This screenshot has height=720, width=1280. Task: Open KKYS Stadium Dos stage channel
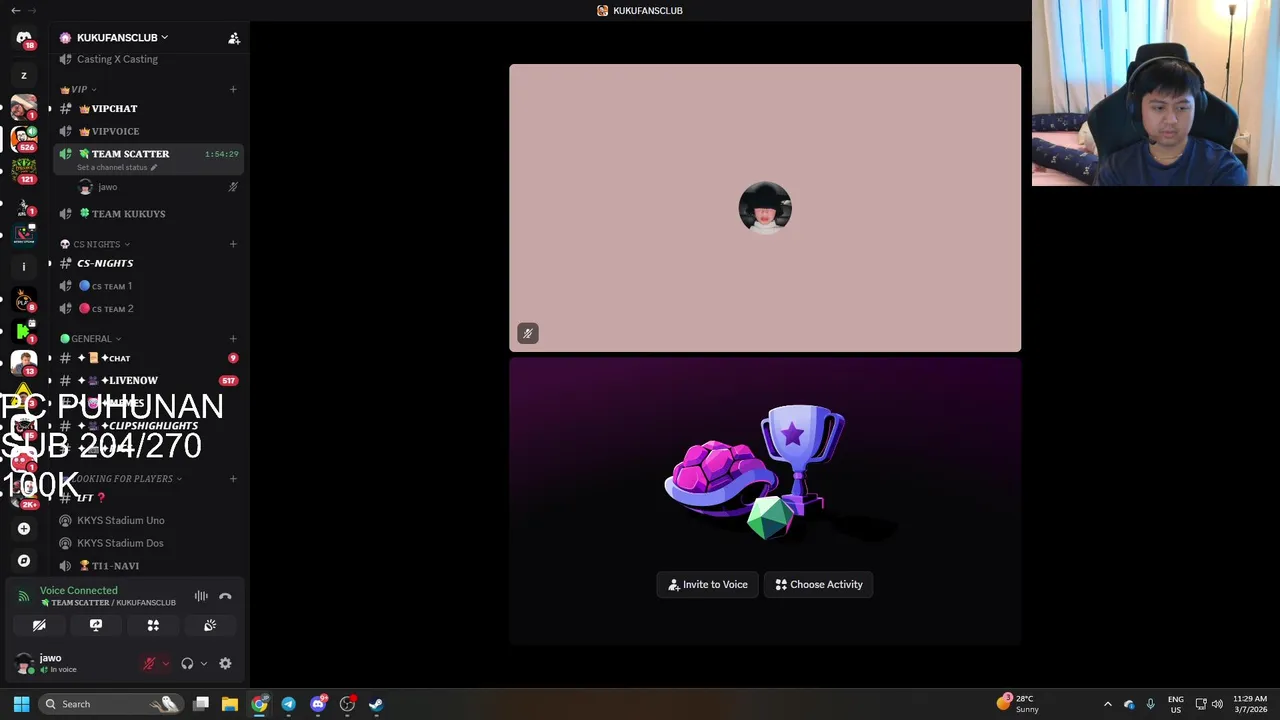[148, 543]
